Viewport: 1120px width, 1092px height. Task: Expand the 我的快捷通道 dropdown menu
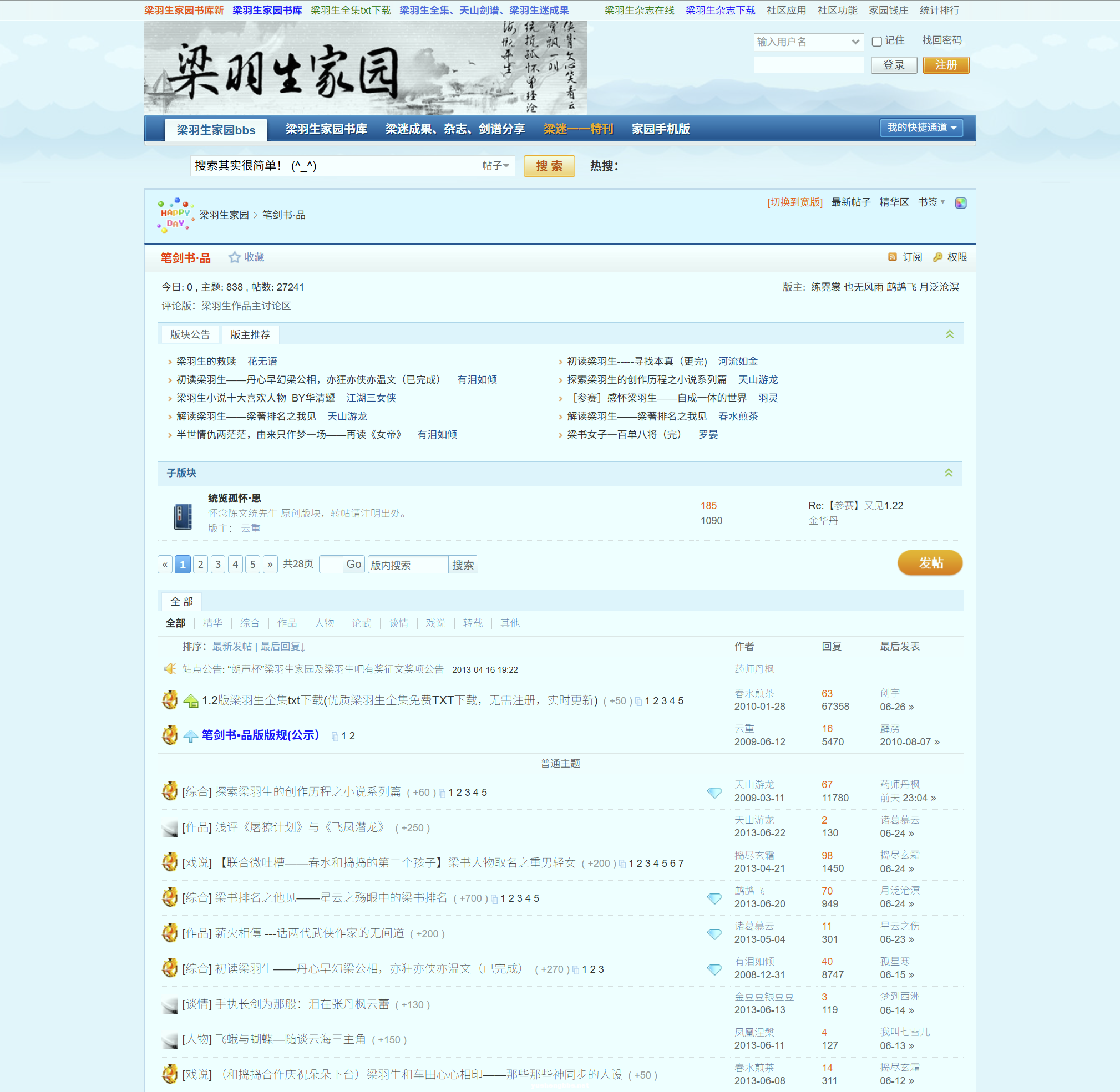click(x=921, y=128)
